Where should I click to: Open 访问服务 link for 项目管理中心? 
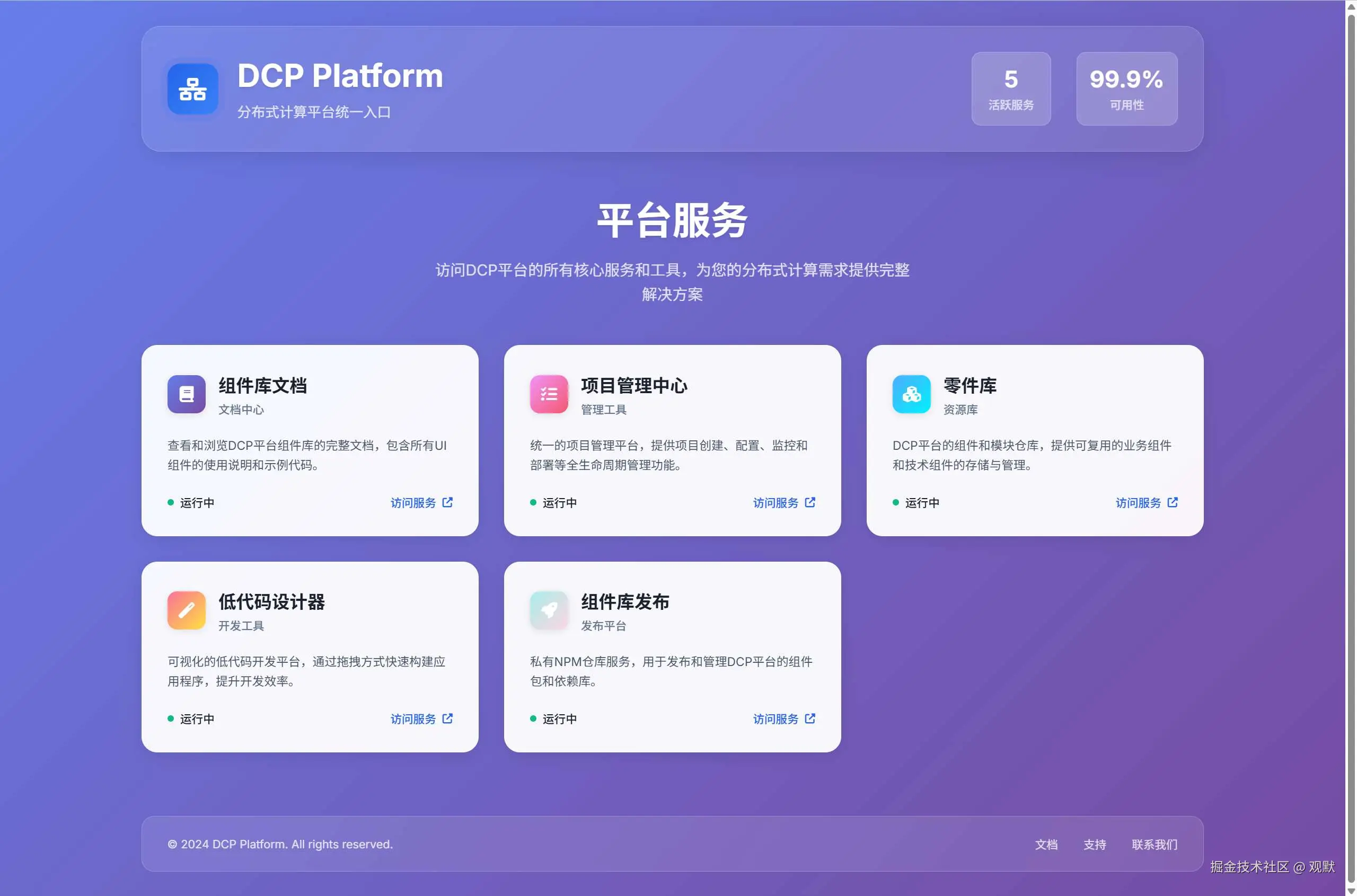(776, 503)
